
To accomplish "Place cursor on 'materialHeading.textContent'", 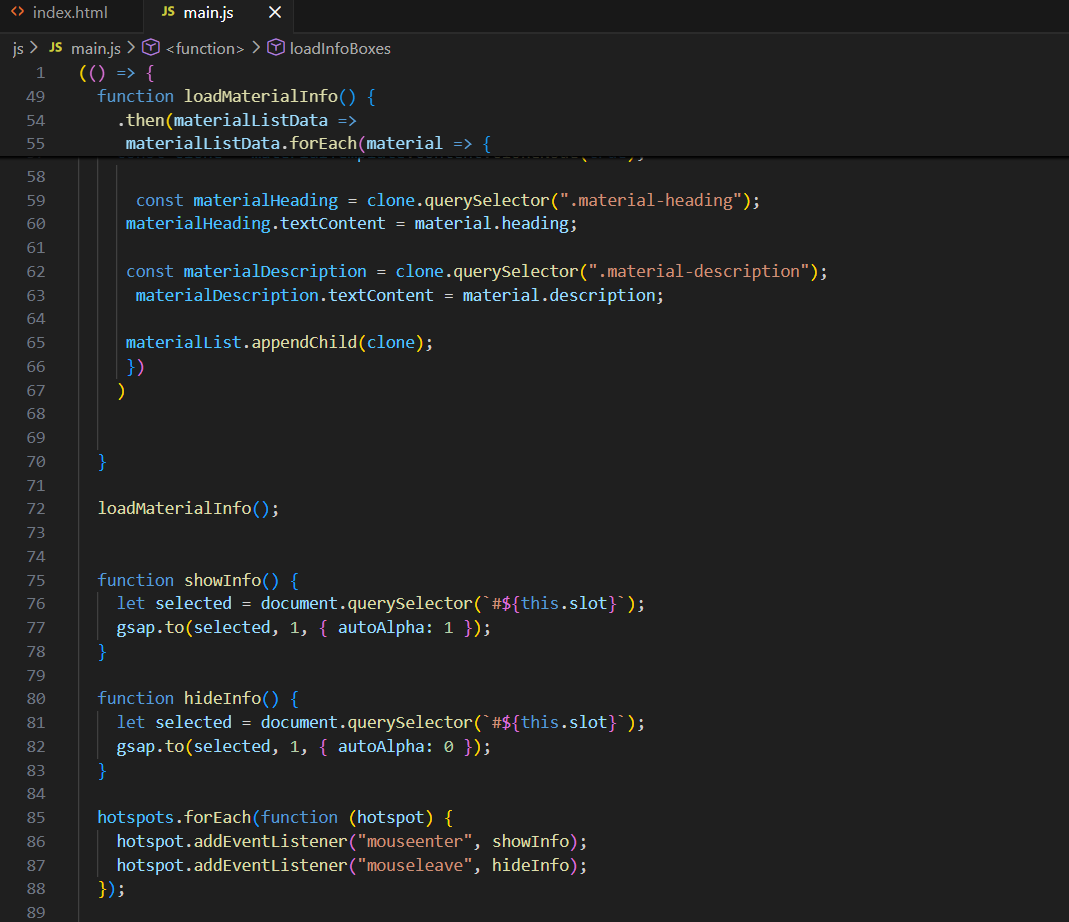I will tap(256, 224).
